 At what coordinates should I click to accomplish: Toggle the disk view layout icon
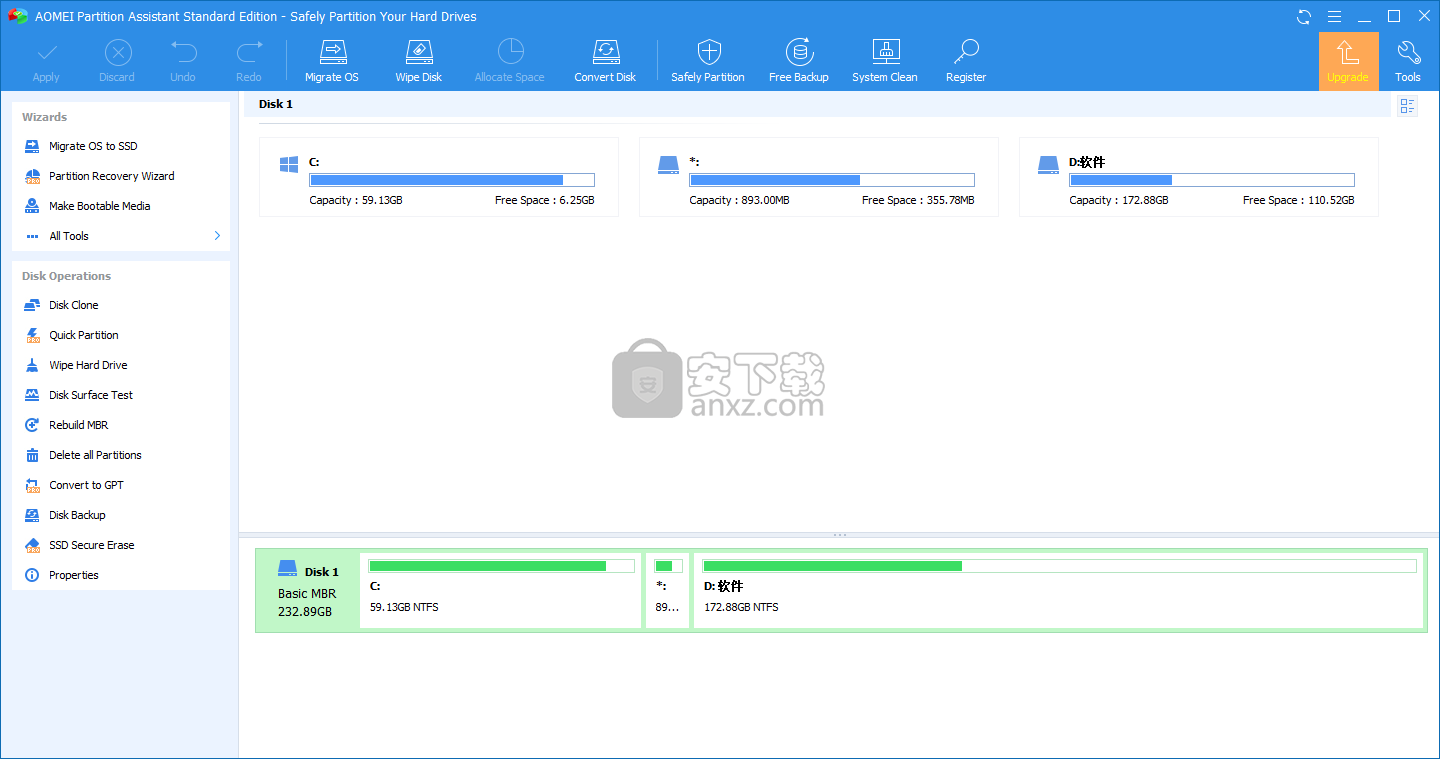click(1407, 105)
